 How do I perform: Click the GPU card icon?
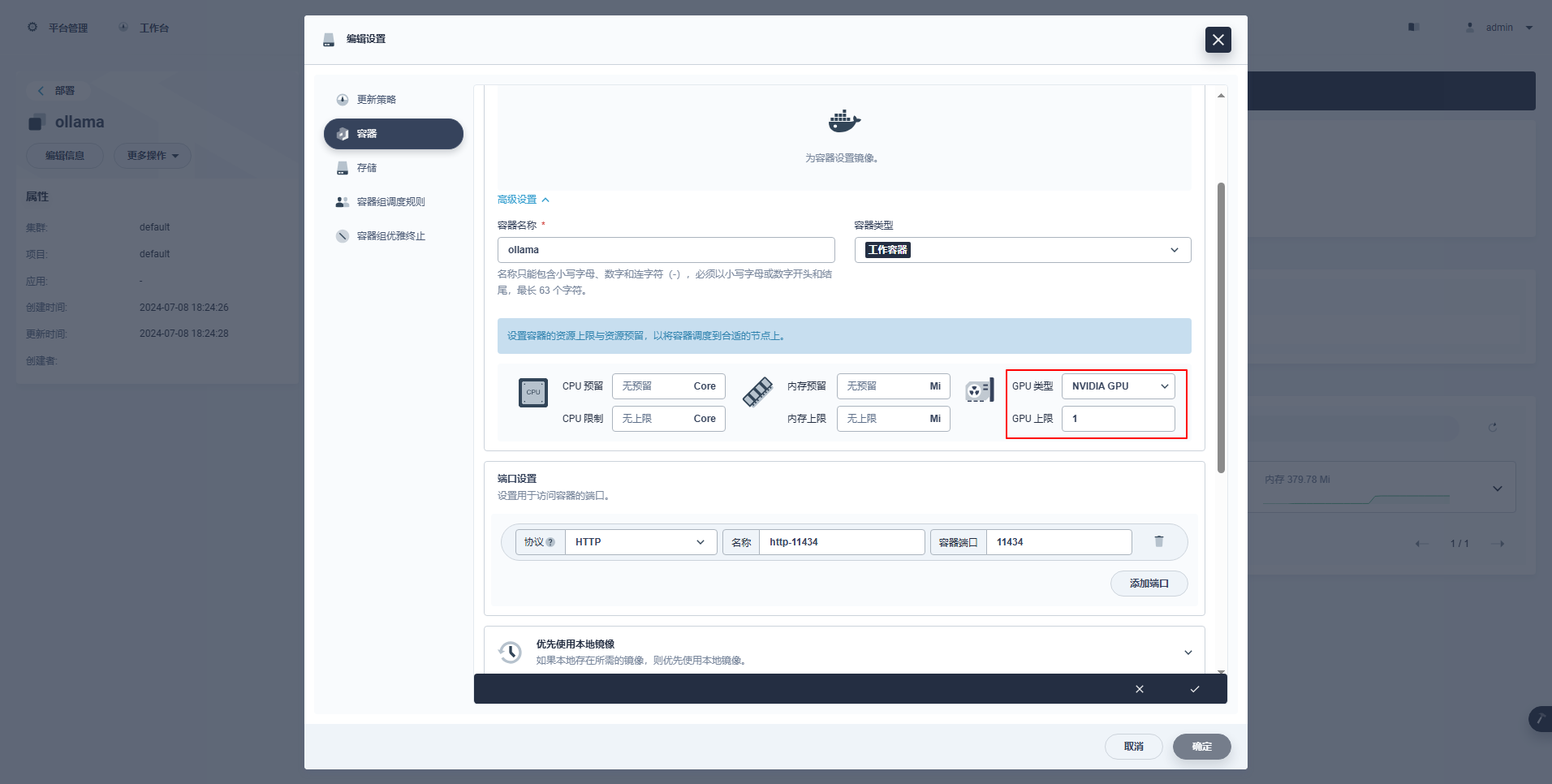[980, 391]
